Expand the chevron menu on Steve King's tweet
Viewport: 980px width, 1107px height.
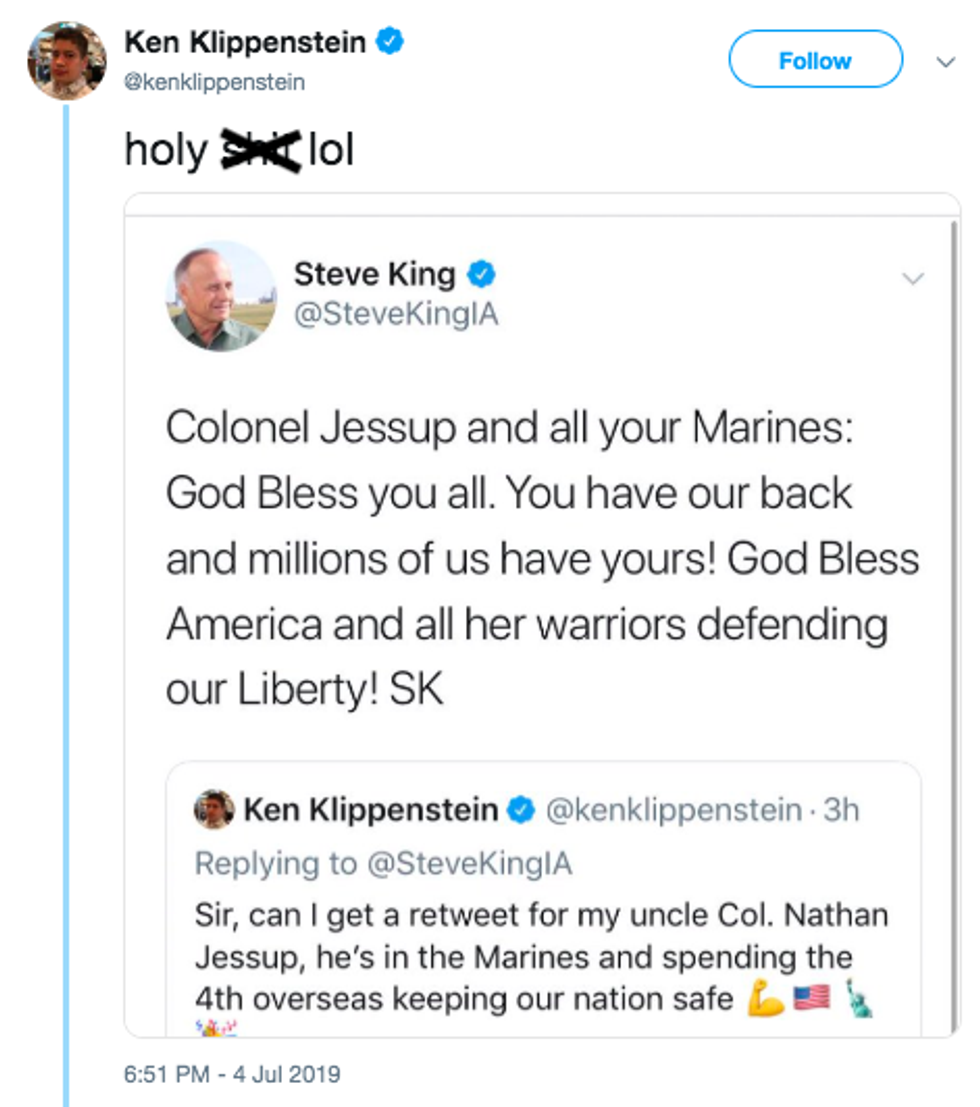(x=913, y=279)
